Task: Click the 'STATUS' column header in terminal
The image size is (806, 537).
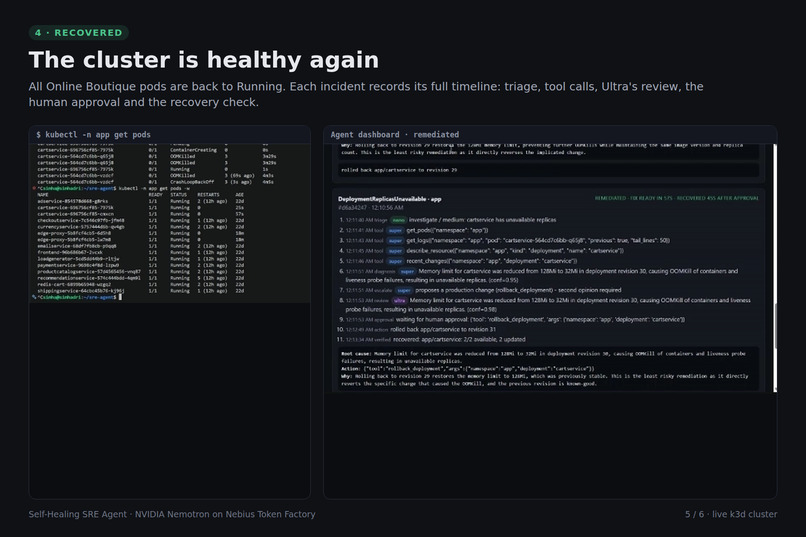Action: (x=179, y=195)
